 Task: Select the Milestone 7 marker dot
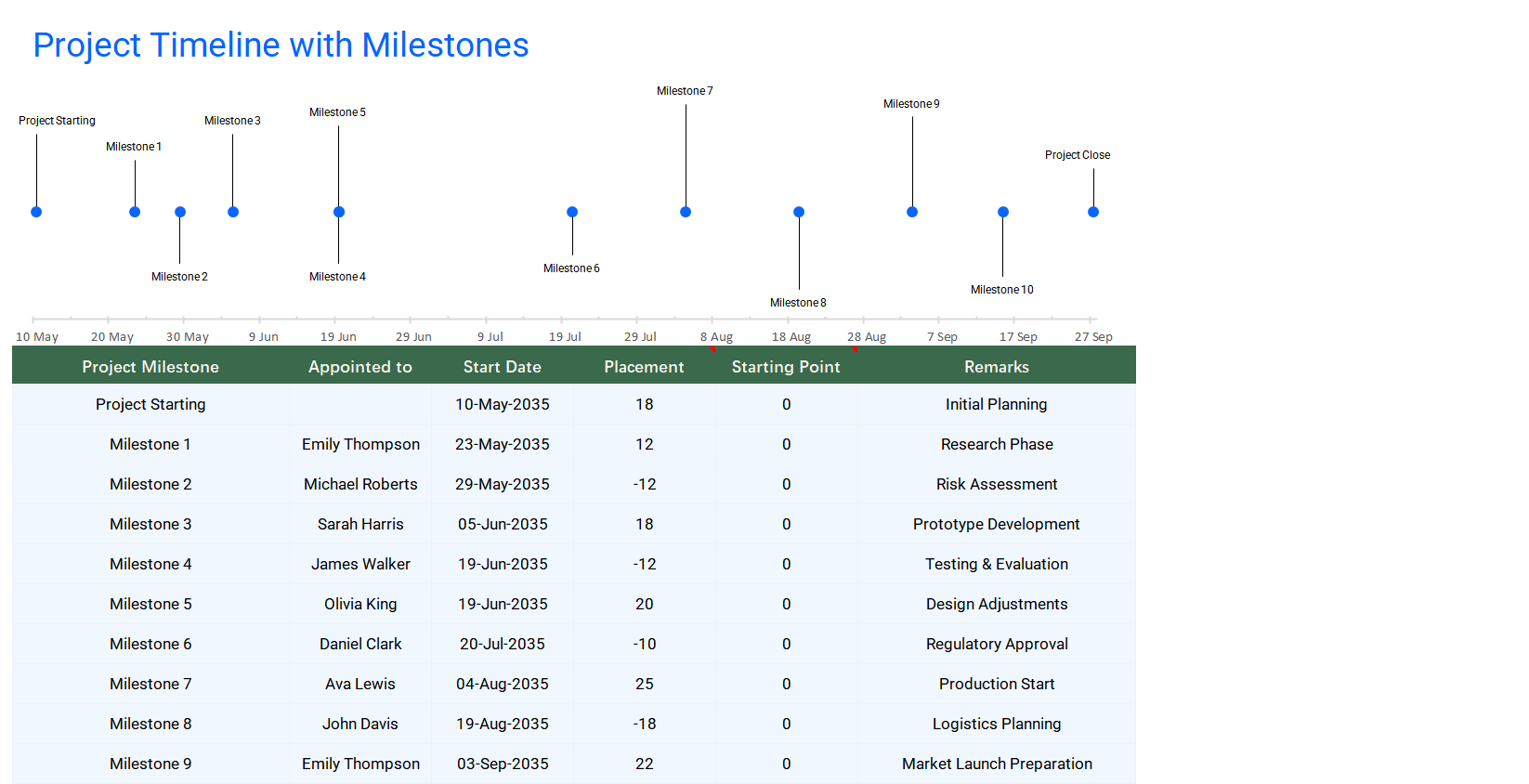pyautogui.click(x=686, y=212)
